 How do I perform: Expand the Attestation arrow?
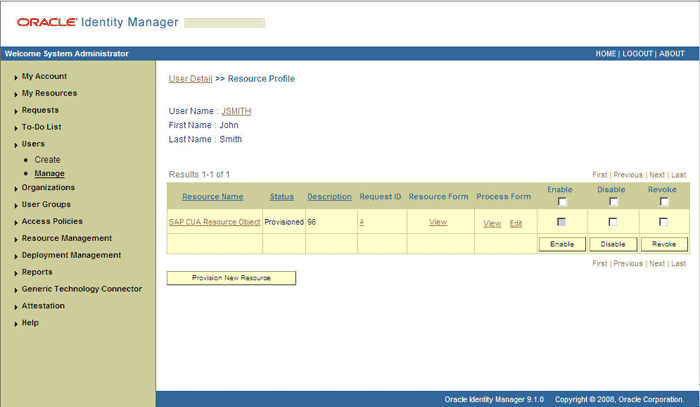16,307
